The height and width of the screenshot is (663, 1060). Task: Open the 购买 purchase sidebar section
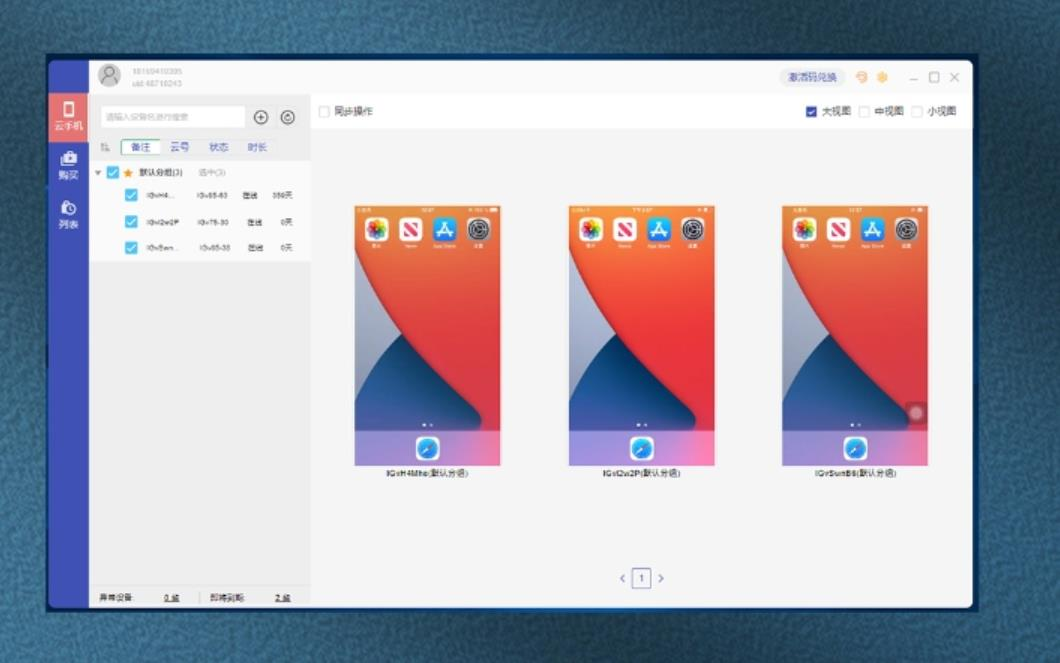coord(68,166)
